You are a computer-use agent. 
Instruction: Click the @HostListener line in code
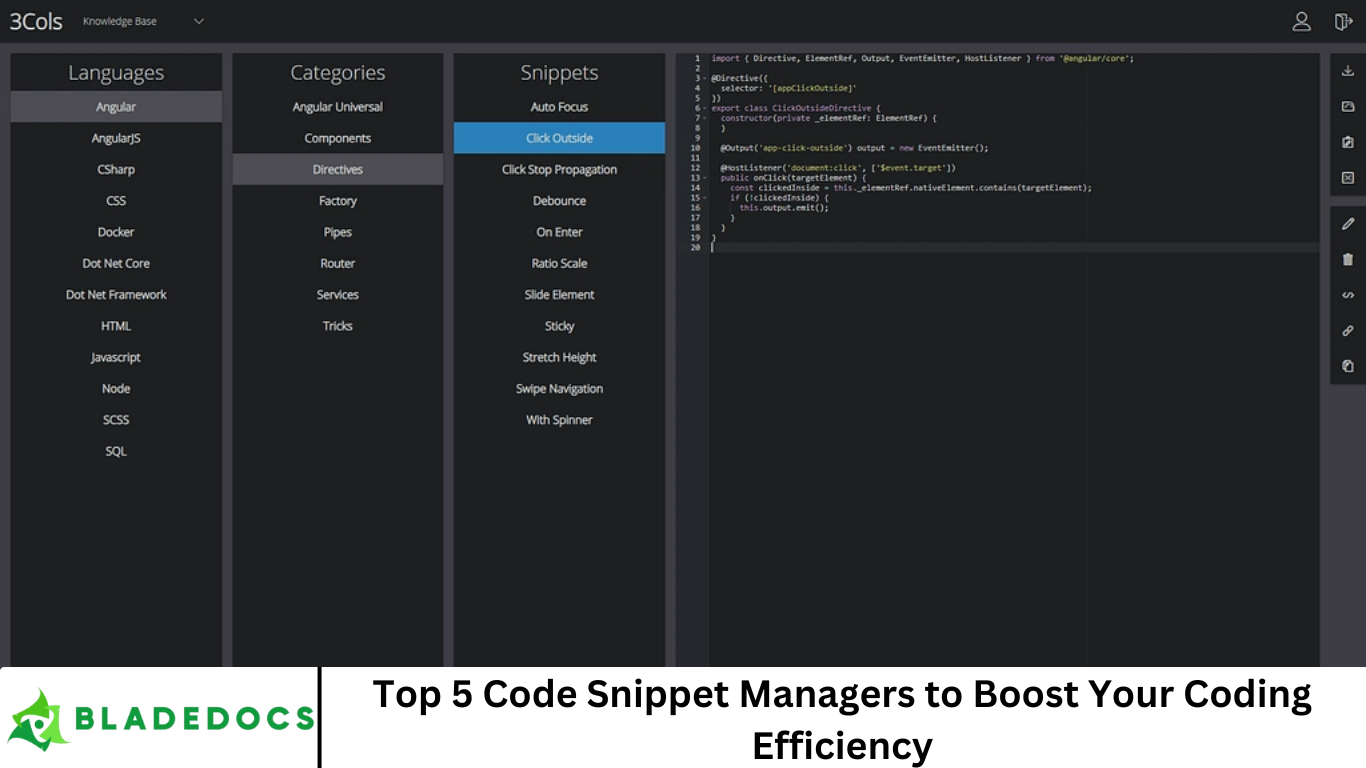[838, 168]
